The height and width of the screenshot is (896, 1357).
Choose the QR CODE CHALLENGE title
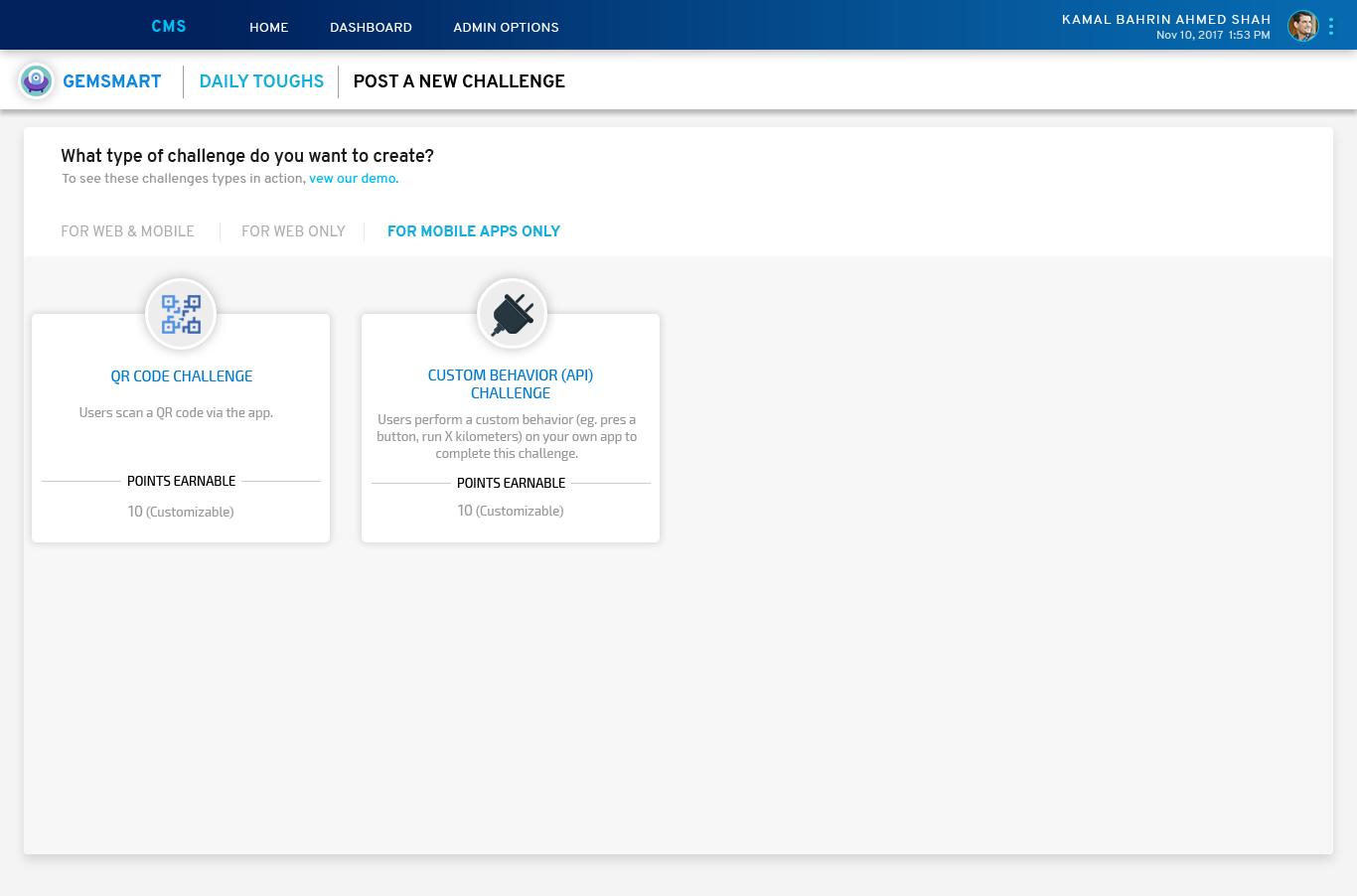point(181,376)
